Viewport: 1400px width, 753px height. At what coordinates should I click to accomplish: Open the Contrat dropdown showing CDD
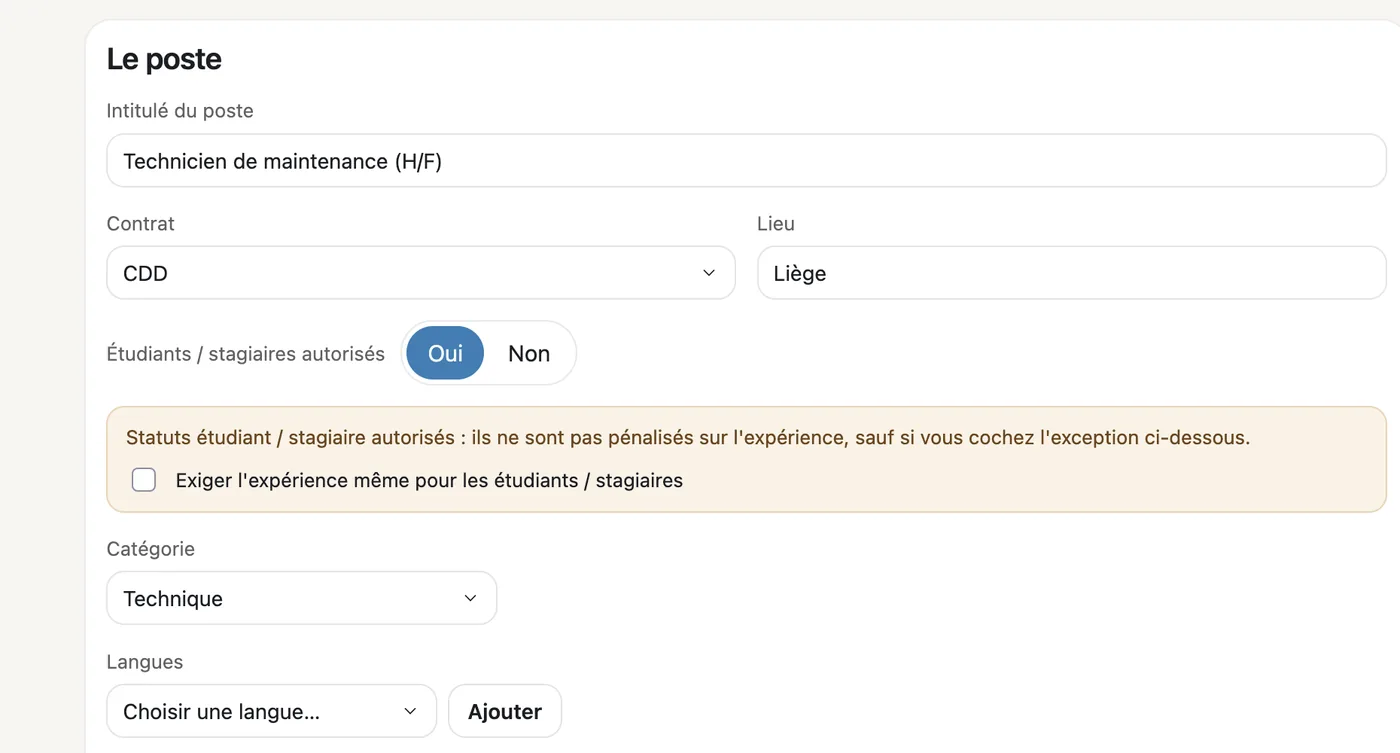click(x=421, y=273)
